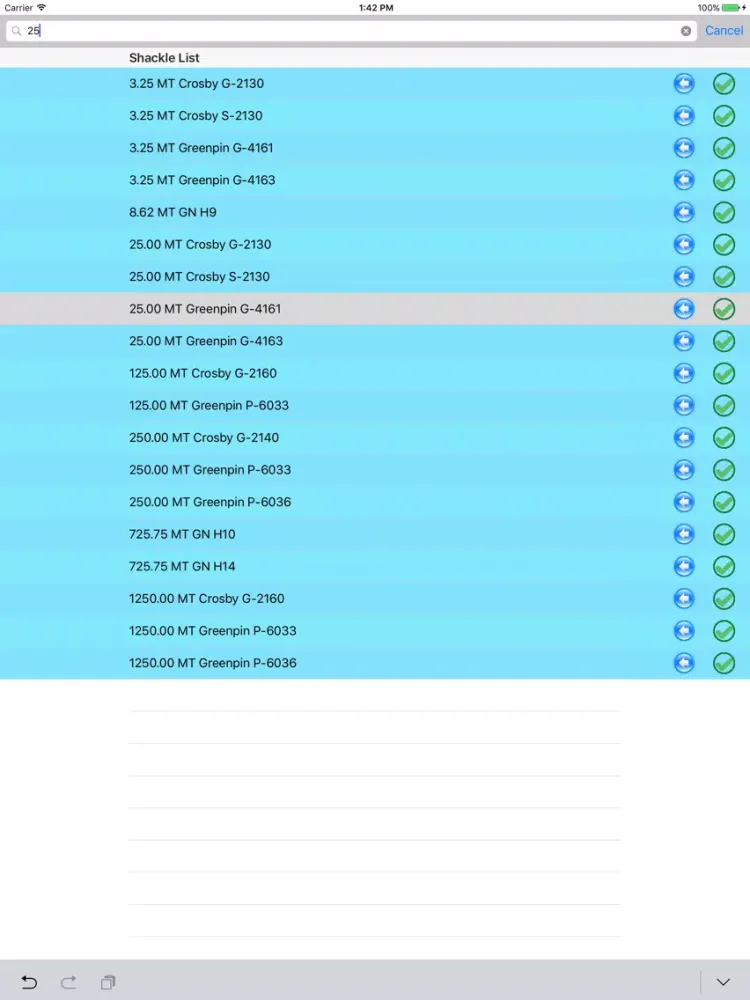Tap blue arrow icon for 8.62 MT GN H9
The height and width of the screenshot is (1000, 750).
pos(684,212)
